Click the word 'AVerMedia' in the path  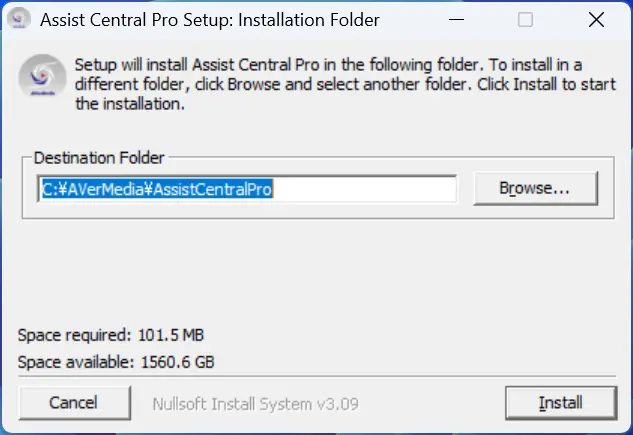coord(106,189)
